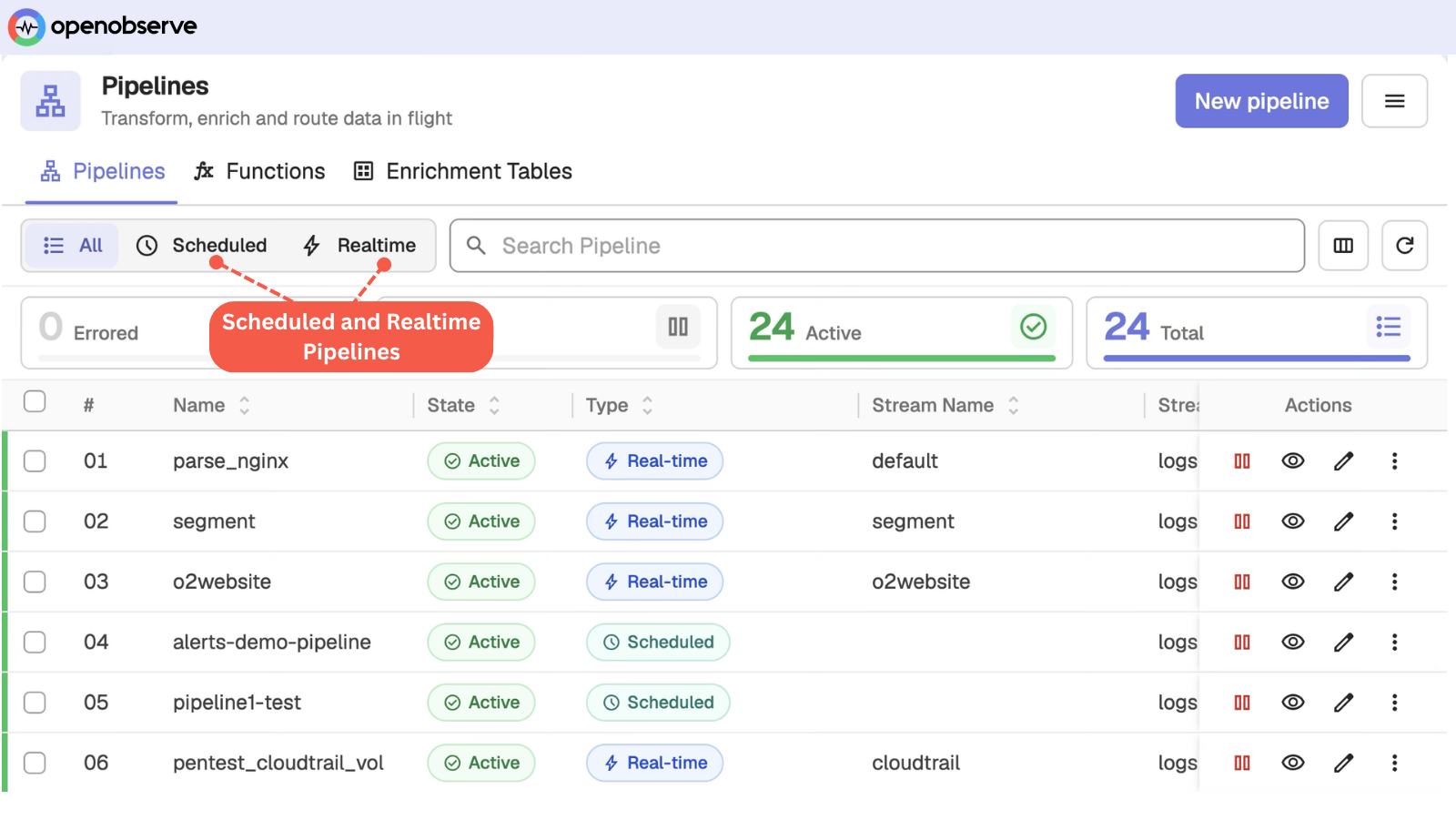This screenshot has width=1456, height=830.
Task: Edit the segment pipeline
Action: [1343, 521]
